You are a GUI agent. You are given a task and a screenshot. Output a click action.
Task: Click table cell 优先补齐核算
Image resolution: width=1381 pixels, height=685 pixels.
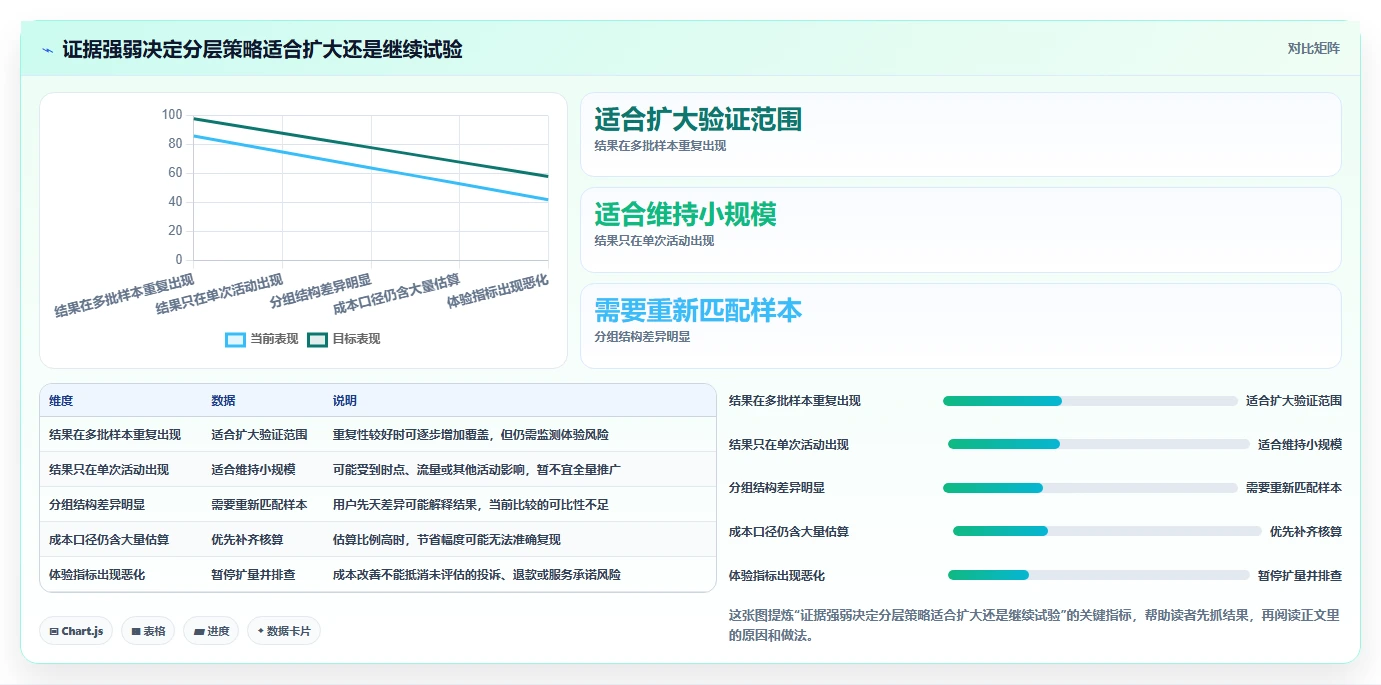pyautogui.click(x=247, y=540)
